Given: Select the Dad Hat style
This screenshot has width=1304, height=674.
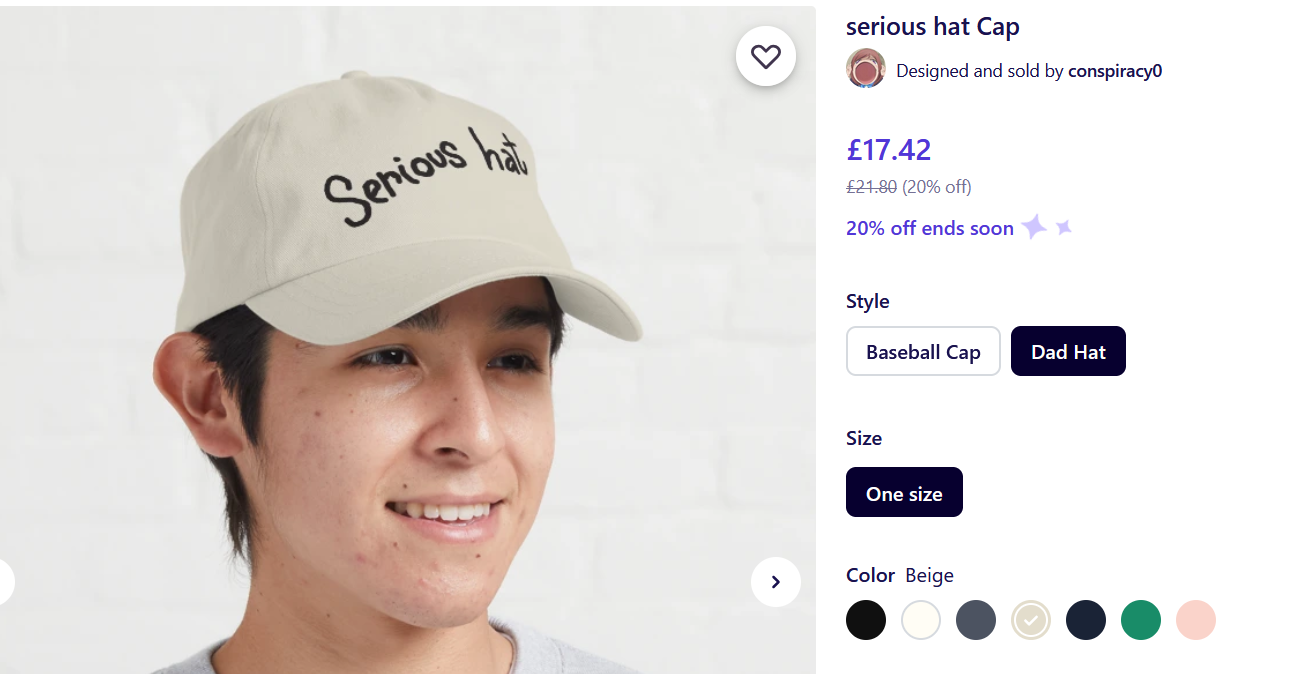Looking at the screenshot, I should coord(1068,352).
